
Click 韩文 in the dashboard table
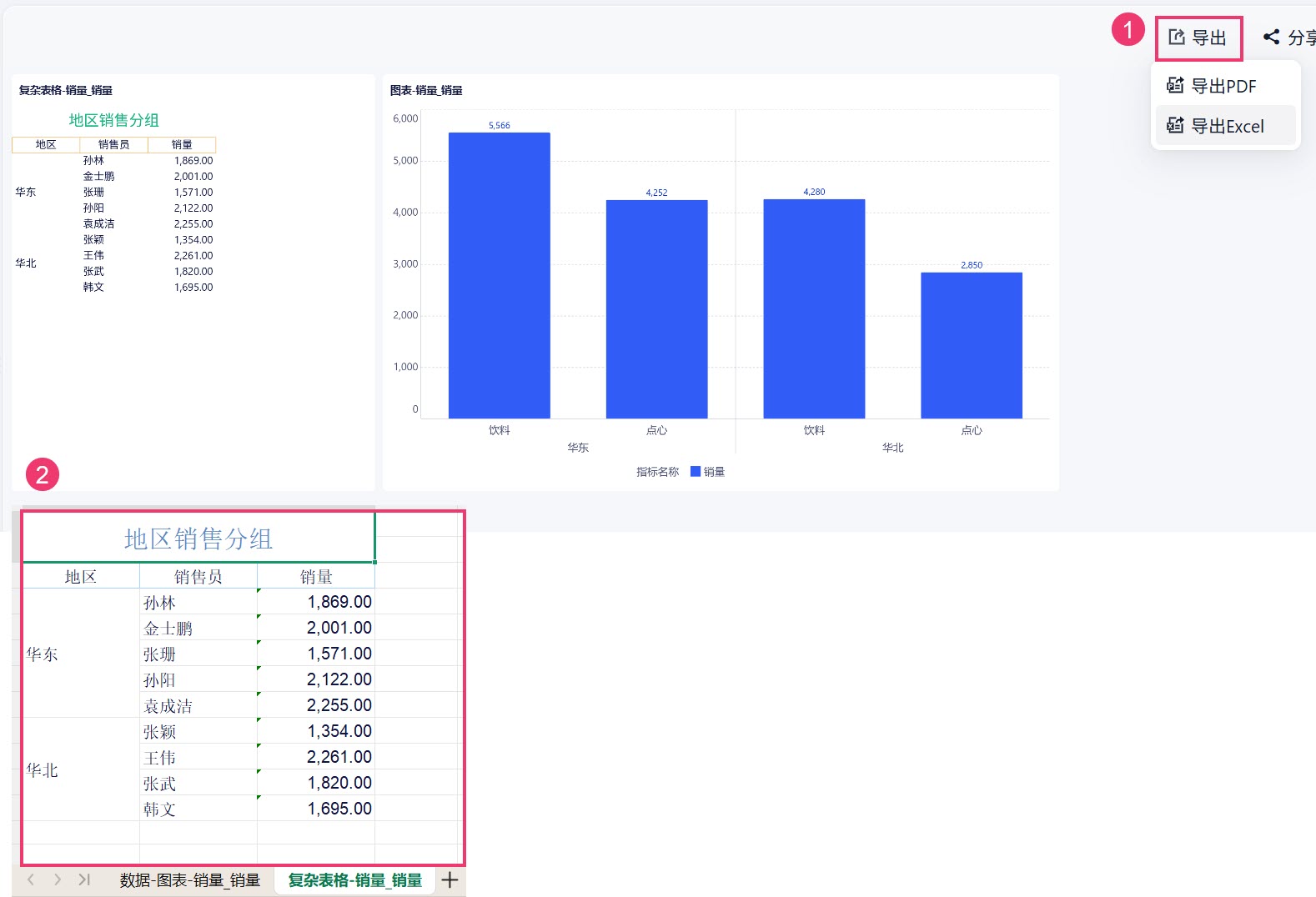(x=93, y=288)
